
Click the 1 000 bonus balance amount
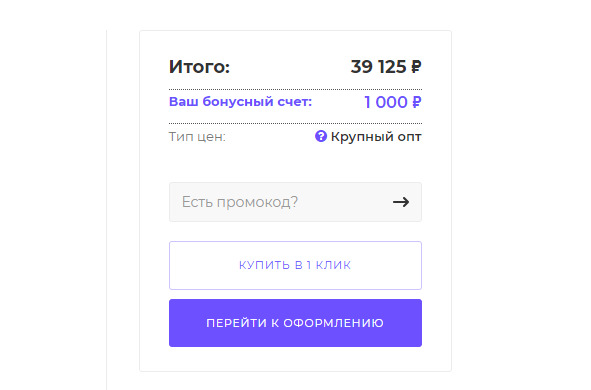386,102
